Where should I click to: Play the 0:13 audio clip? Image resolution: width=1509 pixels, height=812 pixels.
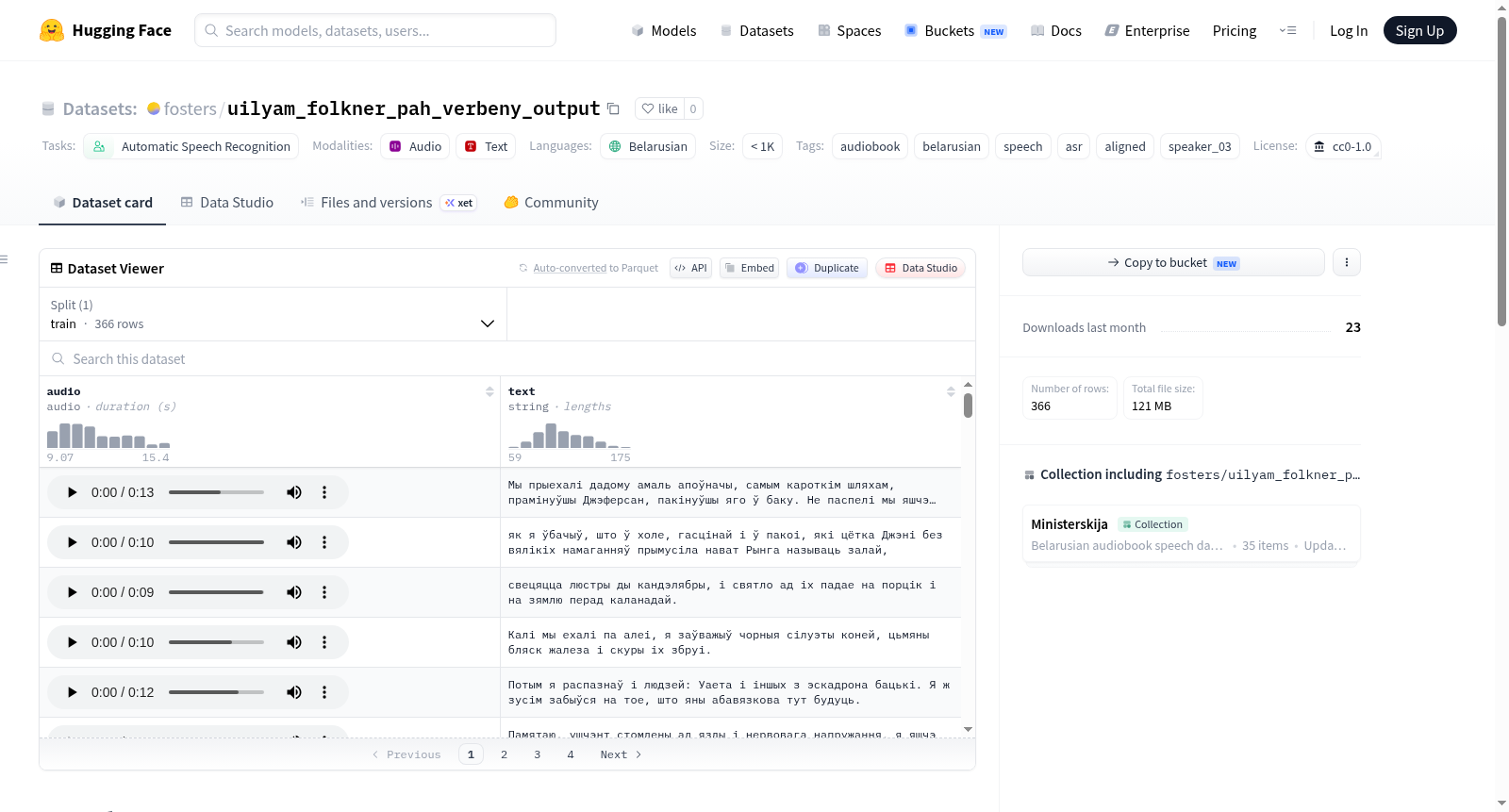coord(72,492)
